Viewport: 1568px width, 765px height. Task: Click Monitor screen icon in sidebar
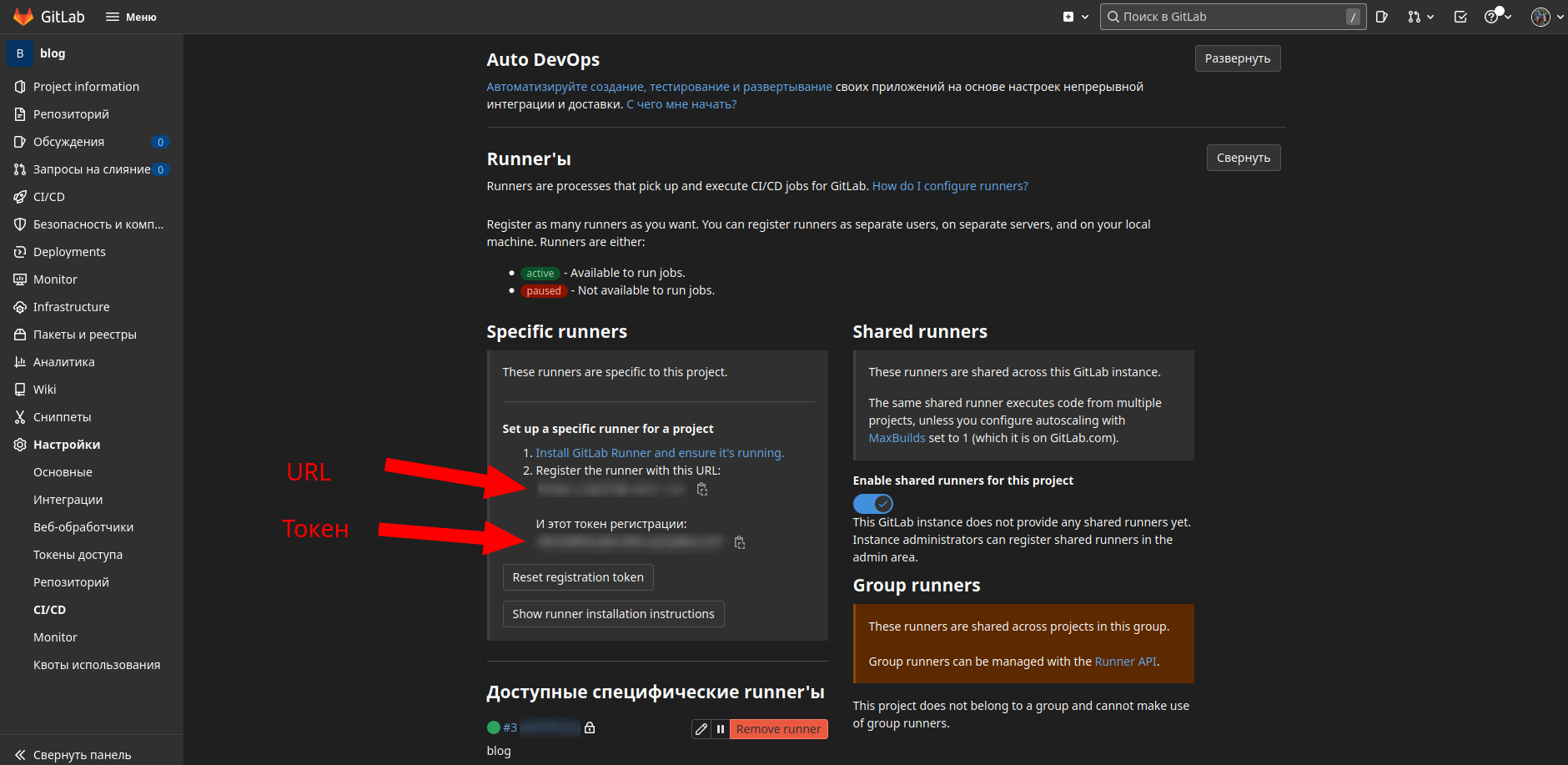20,279
